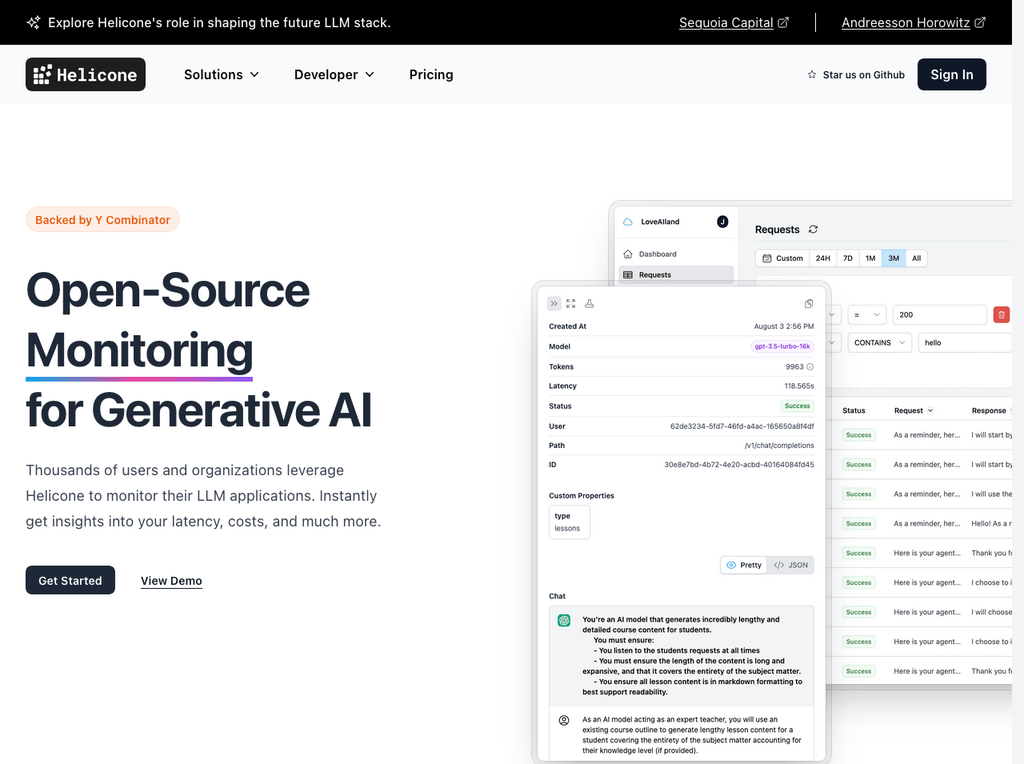
Task: Select the 7D time range
Action: 848,259
